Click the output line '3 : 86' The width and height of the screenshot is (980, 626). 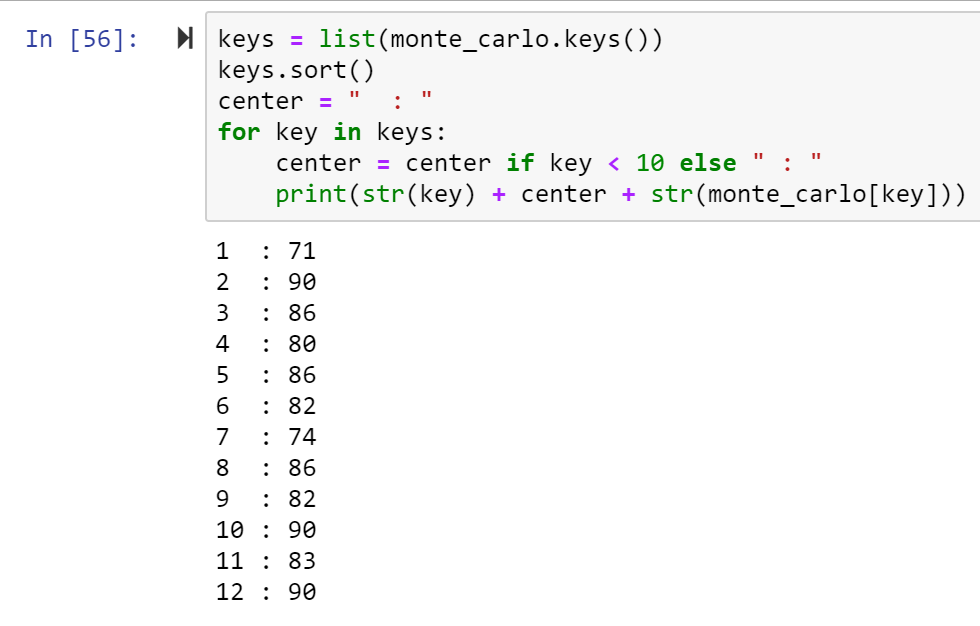click(266, 313)
